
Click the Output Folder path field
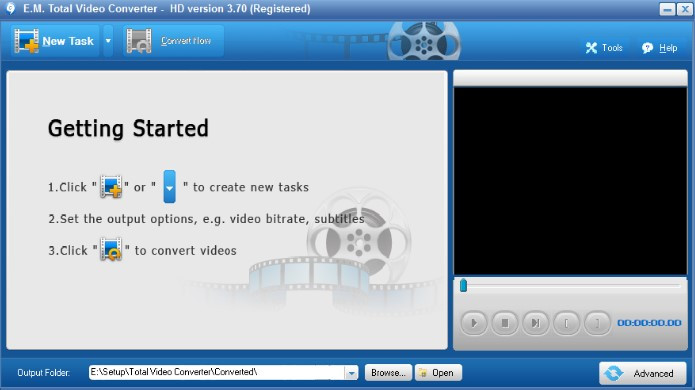coord(217,372)
